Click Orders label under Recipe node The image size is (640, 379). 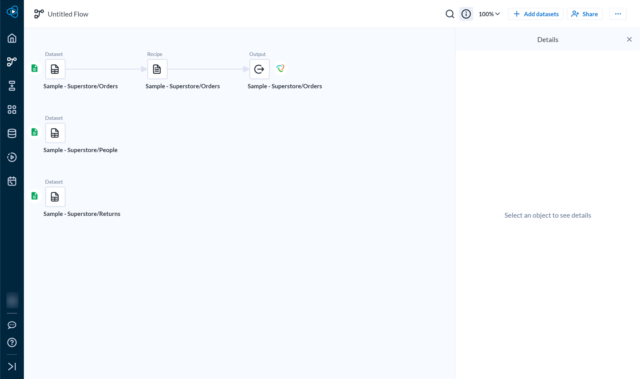point(183,86)
